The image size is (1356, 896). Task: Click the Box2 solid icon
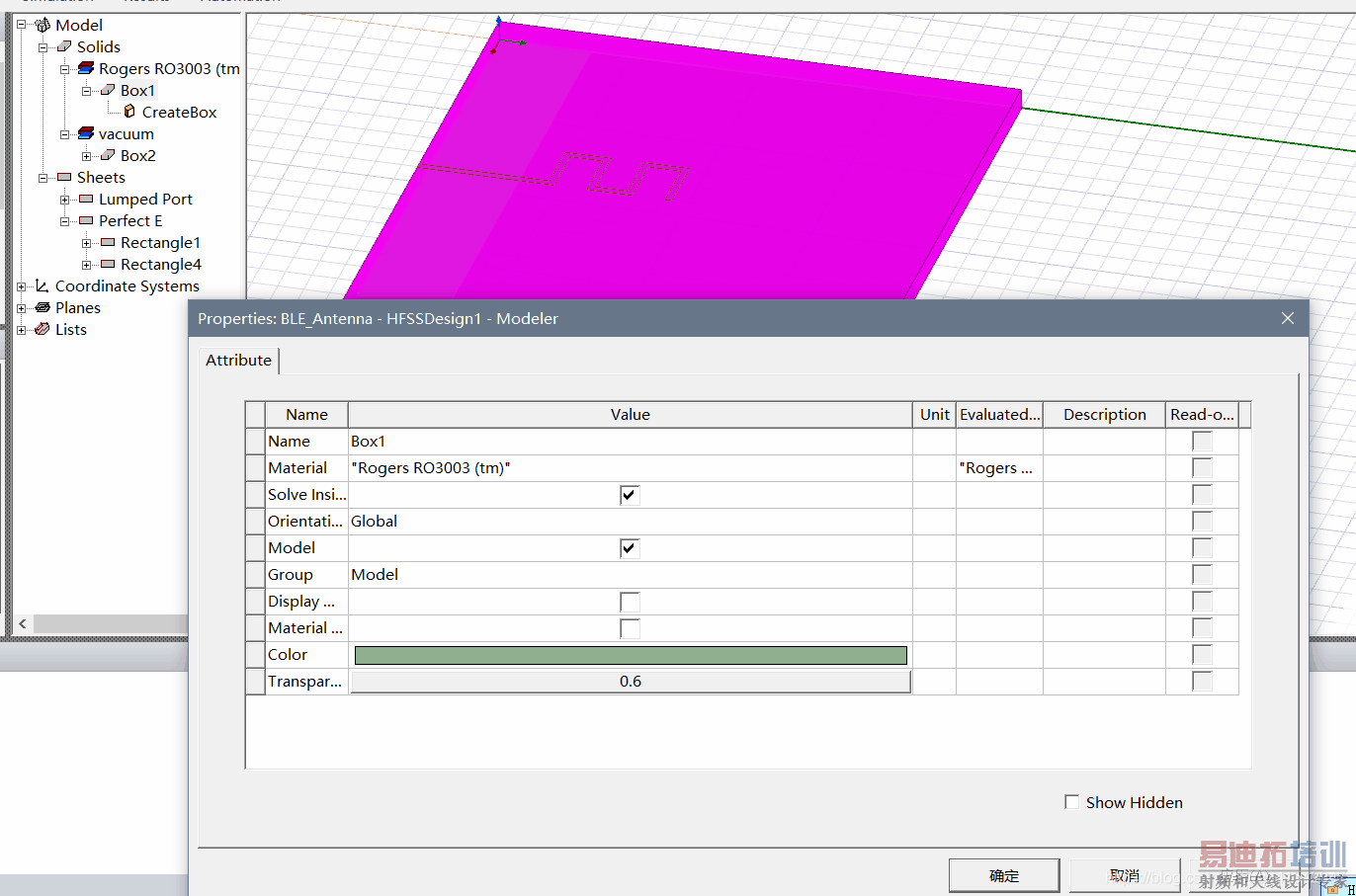108,155
